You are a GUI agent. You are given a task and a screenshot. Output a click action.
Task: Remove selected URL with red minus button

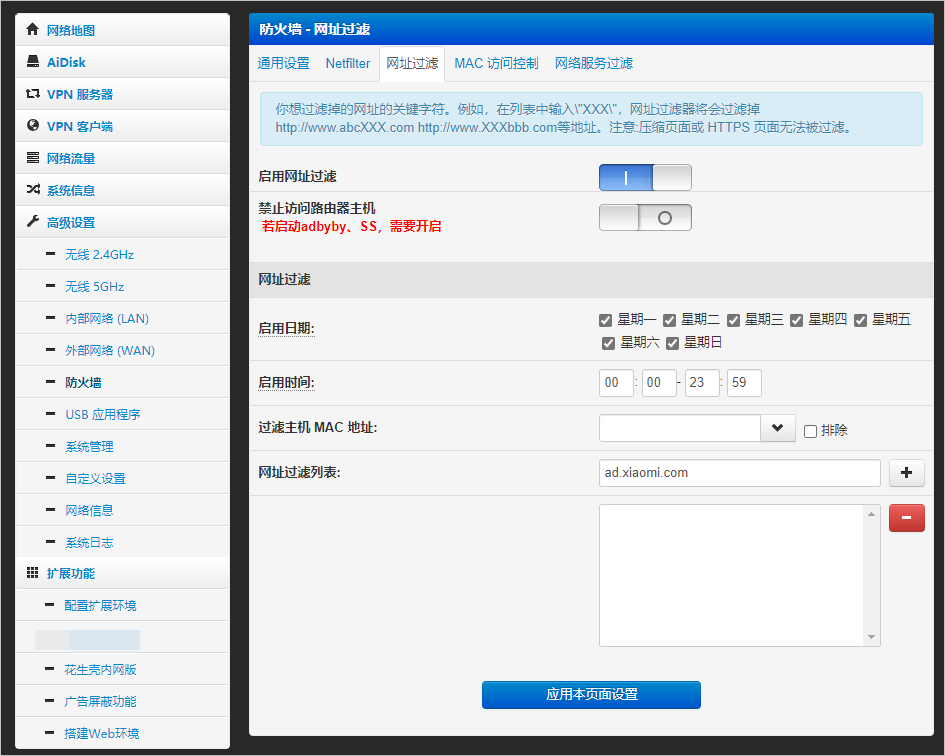click(906, 518)
